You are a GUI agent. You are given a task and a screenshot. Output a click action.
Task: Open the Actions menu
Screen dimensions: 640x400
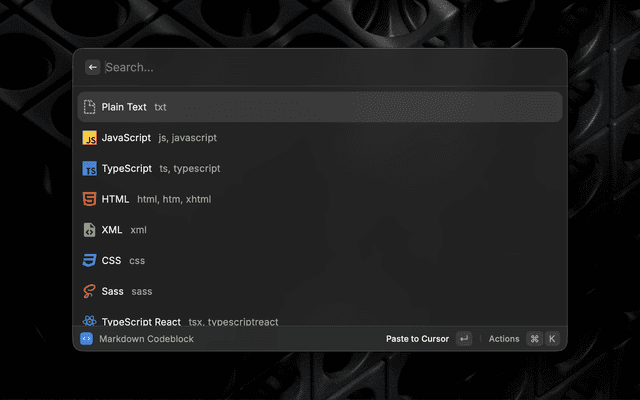[x=504, y=339]
